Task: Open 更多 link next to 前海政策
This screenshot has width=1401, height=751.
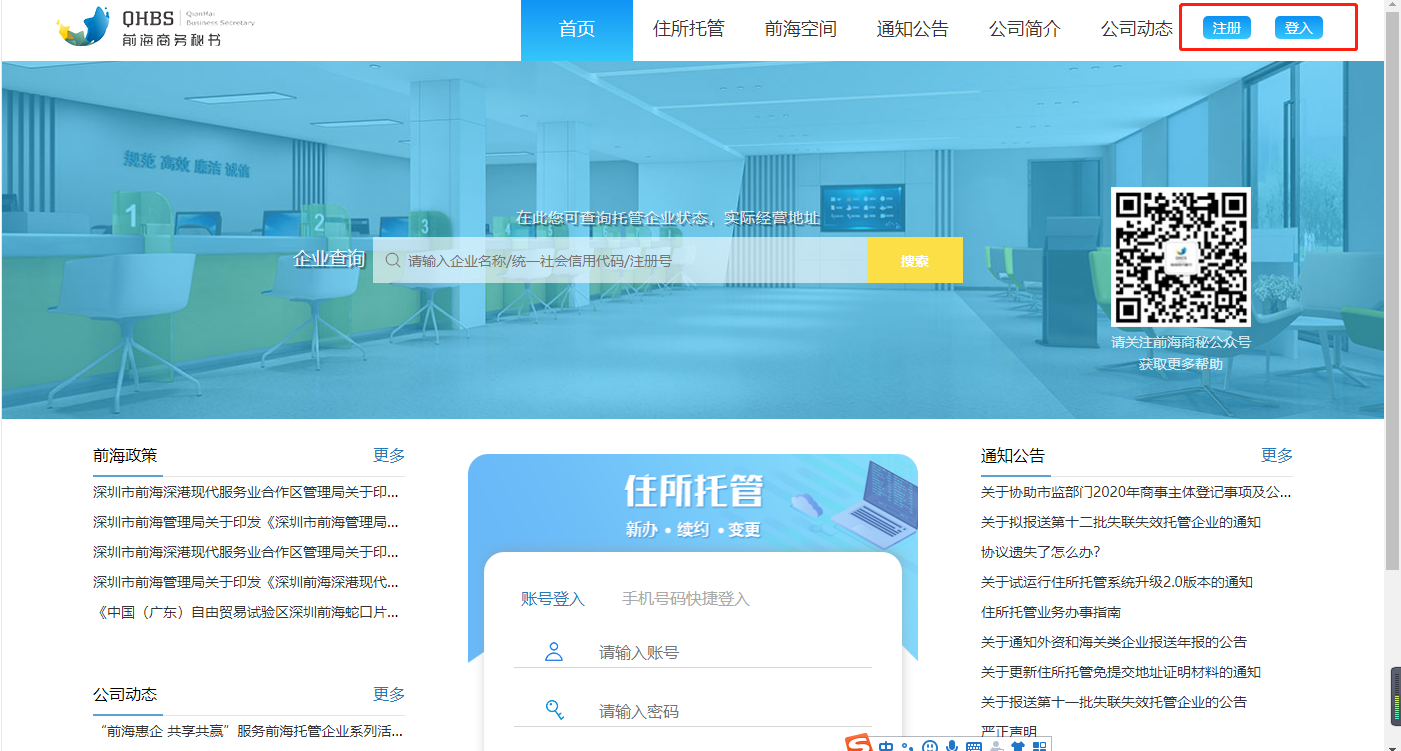Action: click(389, 455)
